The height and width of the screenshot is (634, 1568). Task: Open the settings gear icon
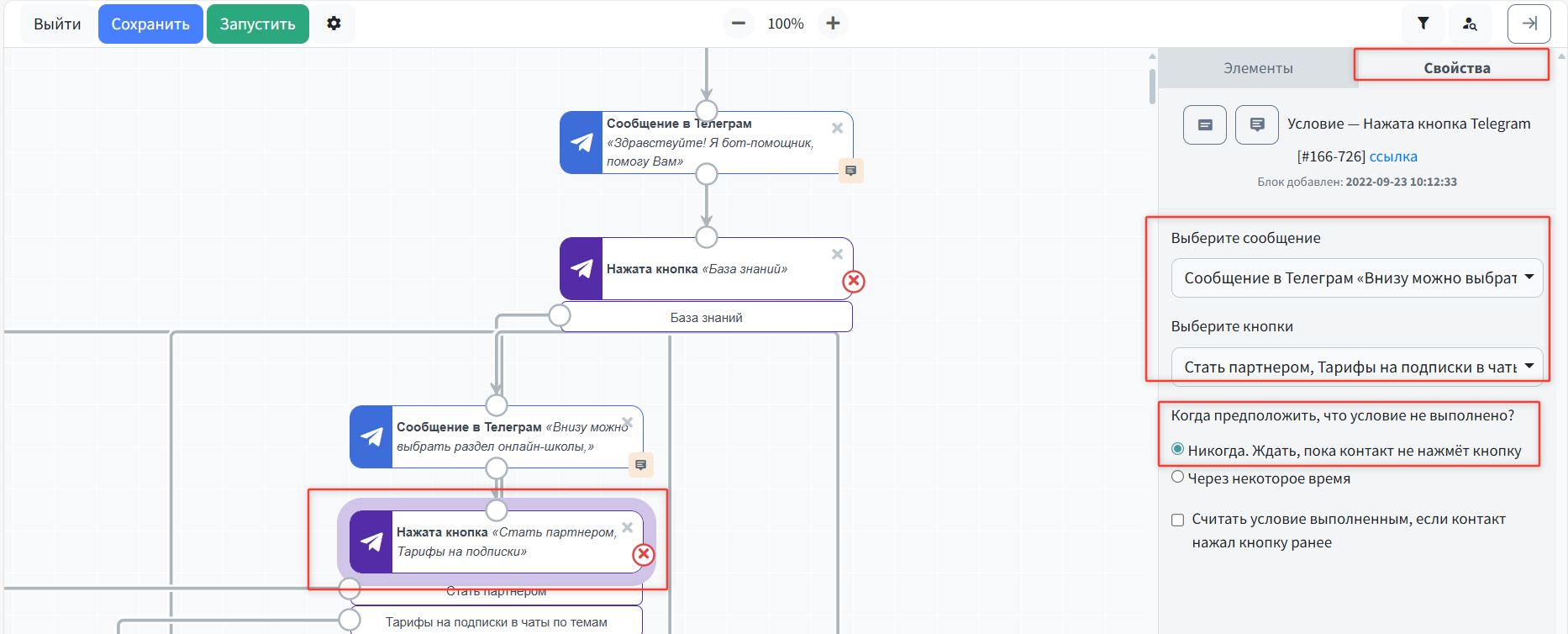click(334, 24)
